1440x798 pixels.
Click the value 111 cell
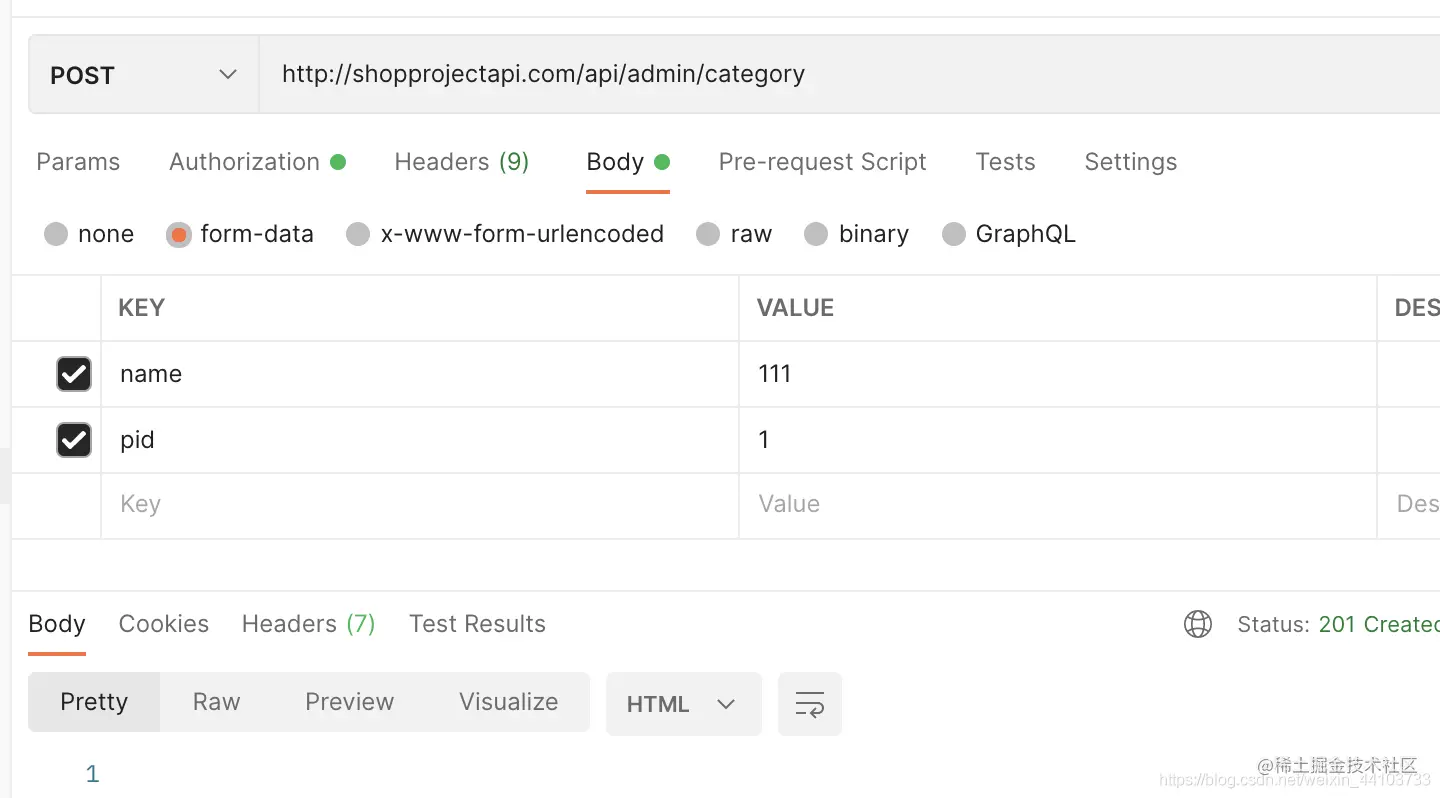pos(1058,374)
